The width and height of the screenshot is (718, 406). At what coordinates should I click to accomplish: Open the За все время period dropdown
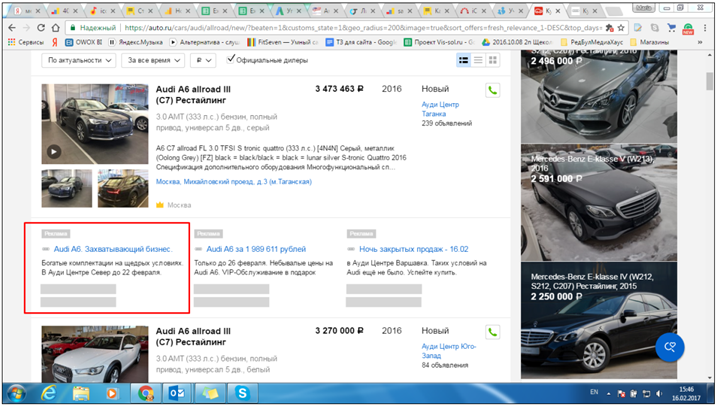pos(152,61)
